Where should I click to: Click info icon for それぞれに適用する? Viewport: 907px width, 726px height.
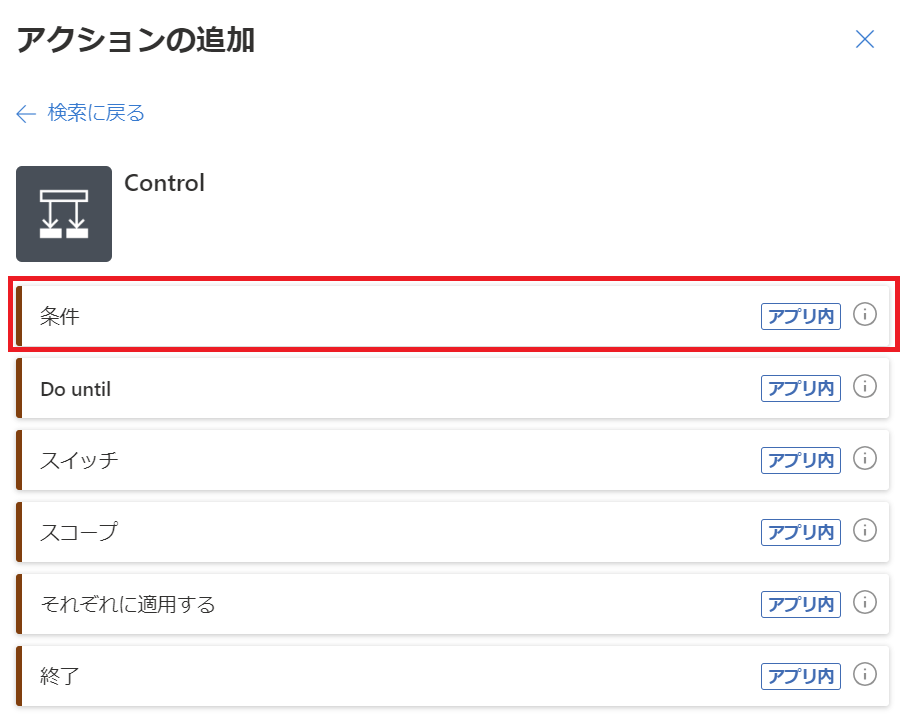[865, 603]
